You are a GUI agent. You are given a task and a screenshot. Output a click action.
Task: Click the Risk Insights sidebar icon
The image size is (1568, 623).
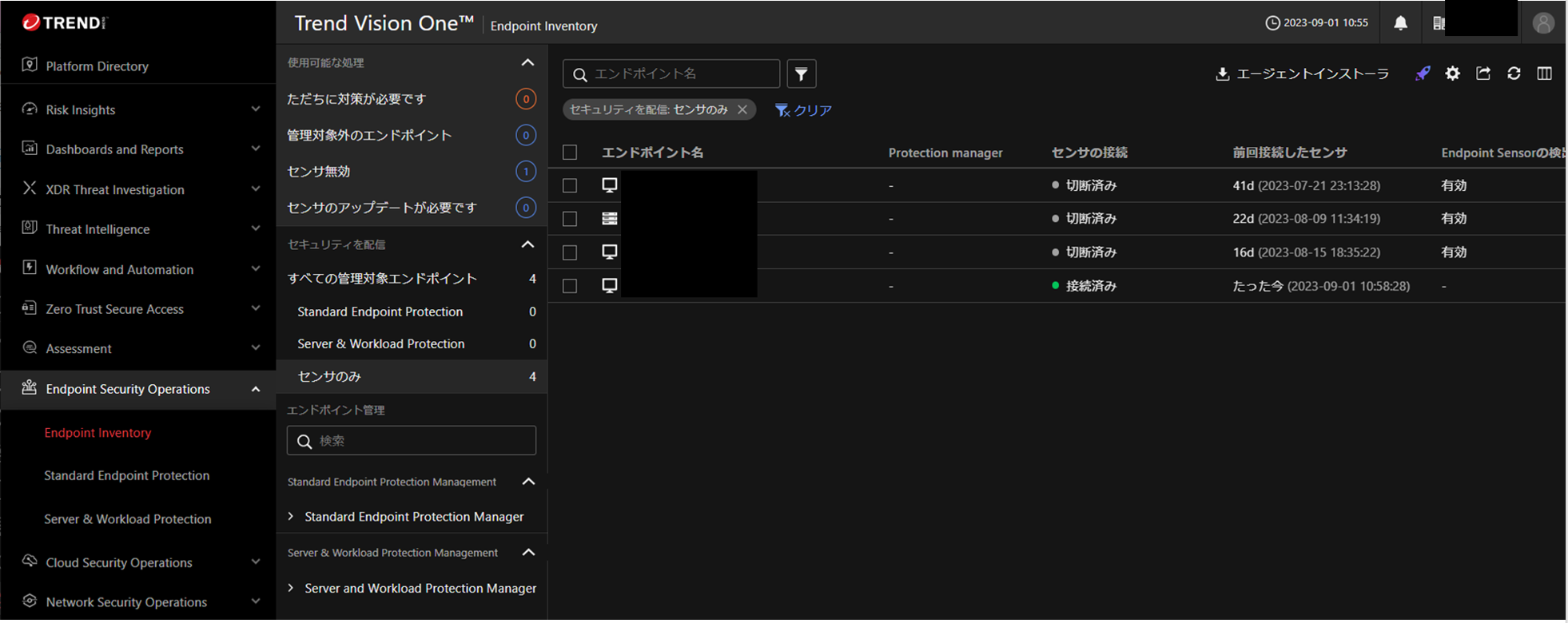coord(30,109)
